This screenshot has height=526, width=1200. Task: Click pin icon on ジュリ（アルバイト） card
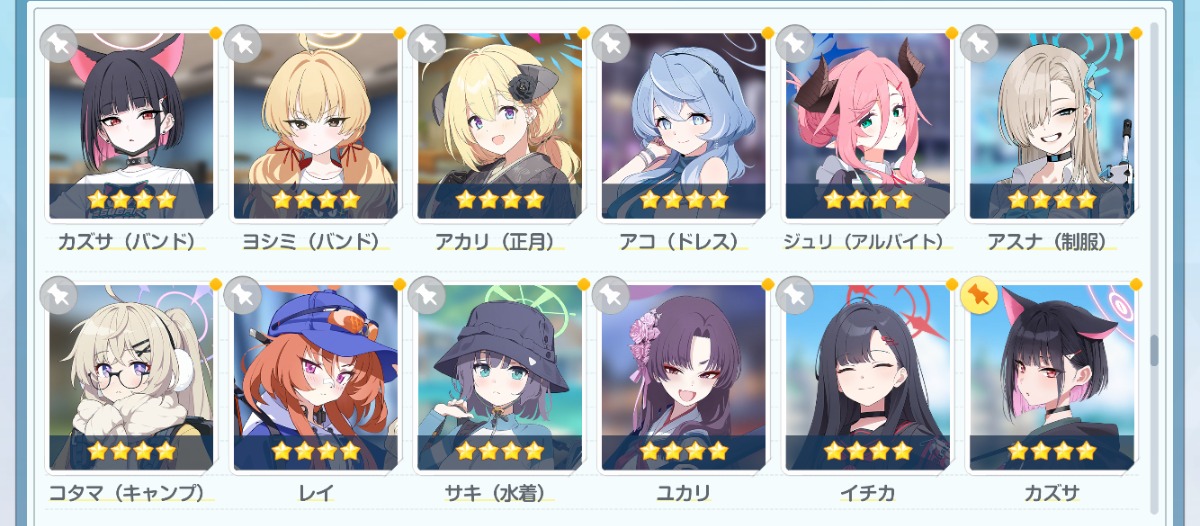click(794, 43)
